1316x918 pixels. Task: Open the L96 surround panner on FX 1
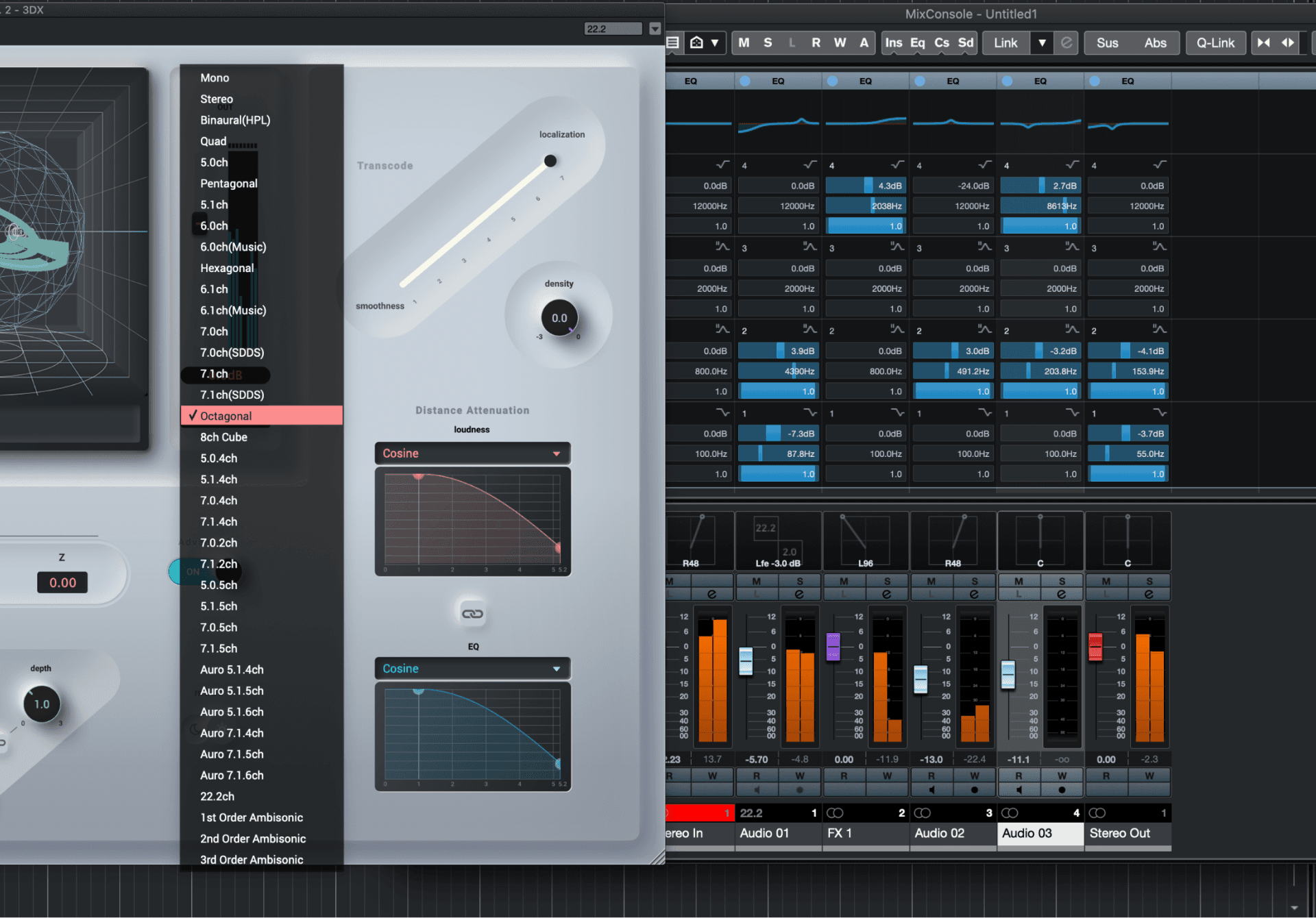(866, 541)
